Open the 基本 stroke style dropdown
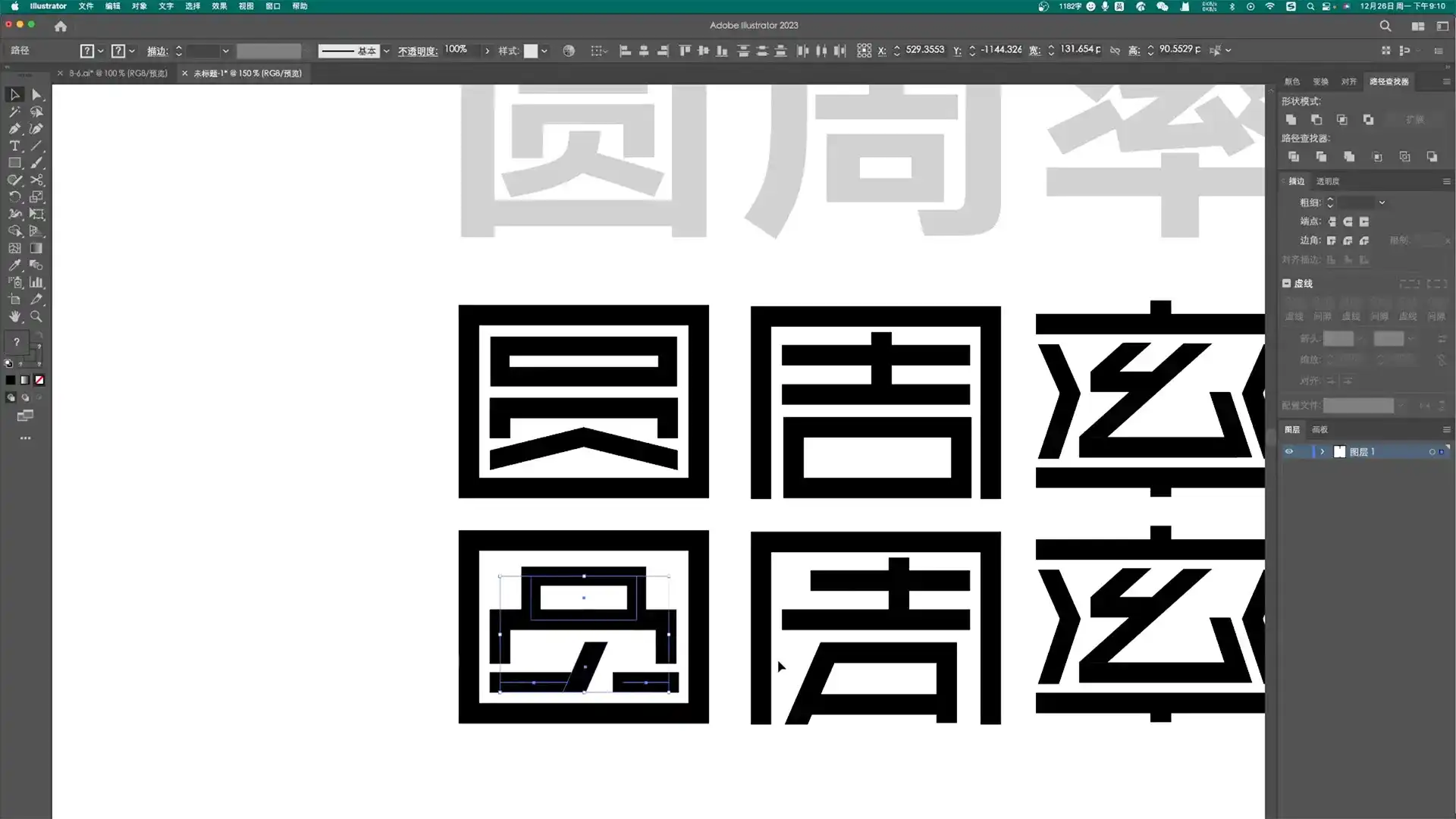The image size is (1456, 819). [386, 51]
